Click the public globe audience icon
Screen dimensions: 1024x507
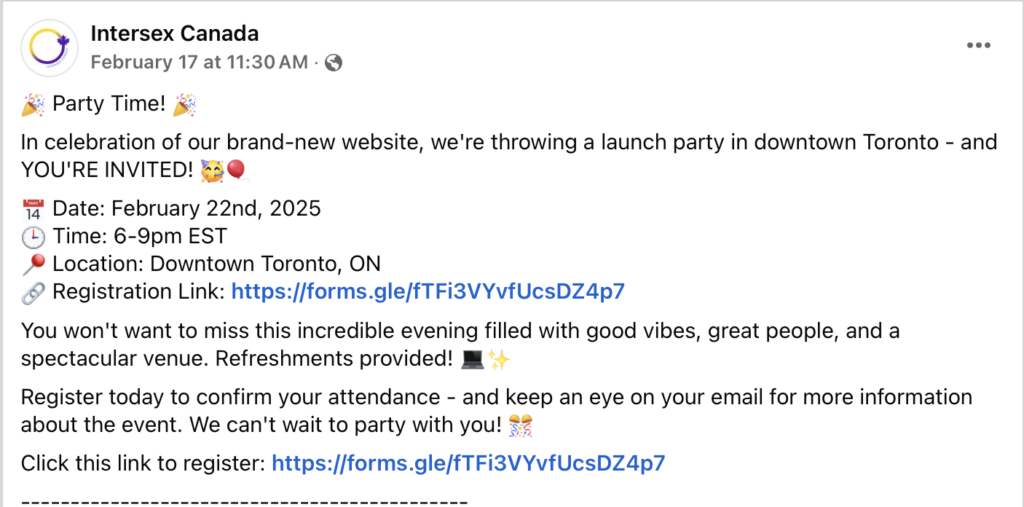[x=333, y=63]
